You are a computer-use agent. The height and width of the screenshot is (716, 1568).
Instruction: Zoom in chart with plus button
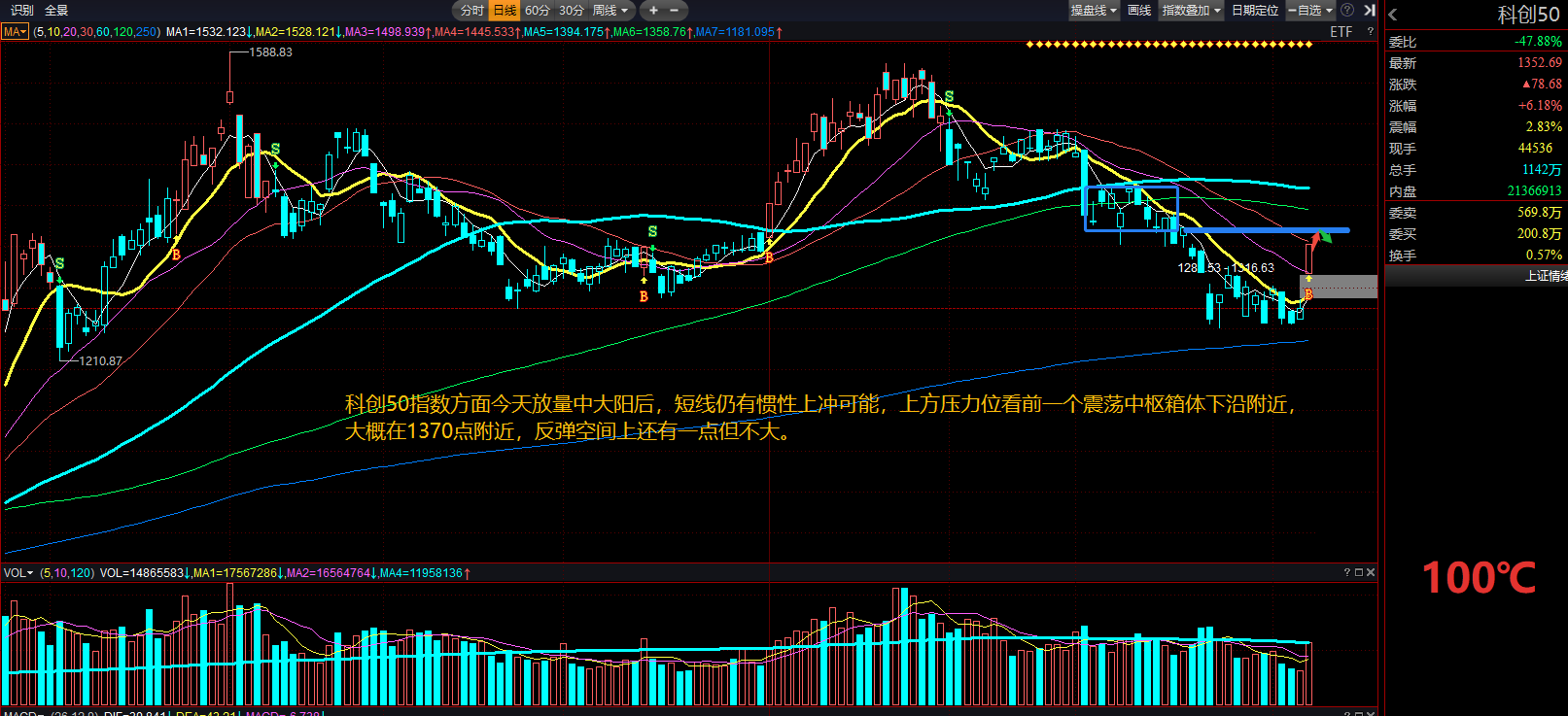pyautogui.click(x=653, y=11)
